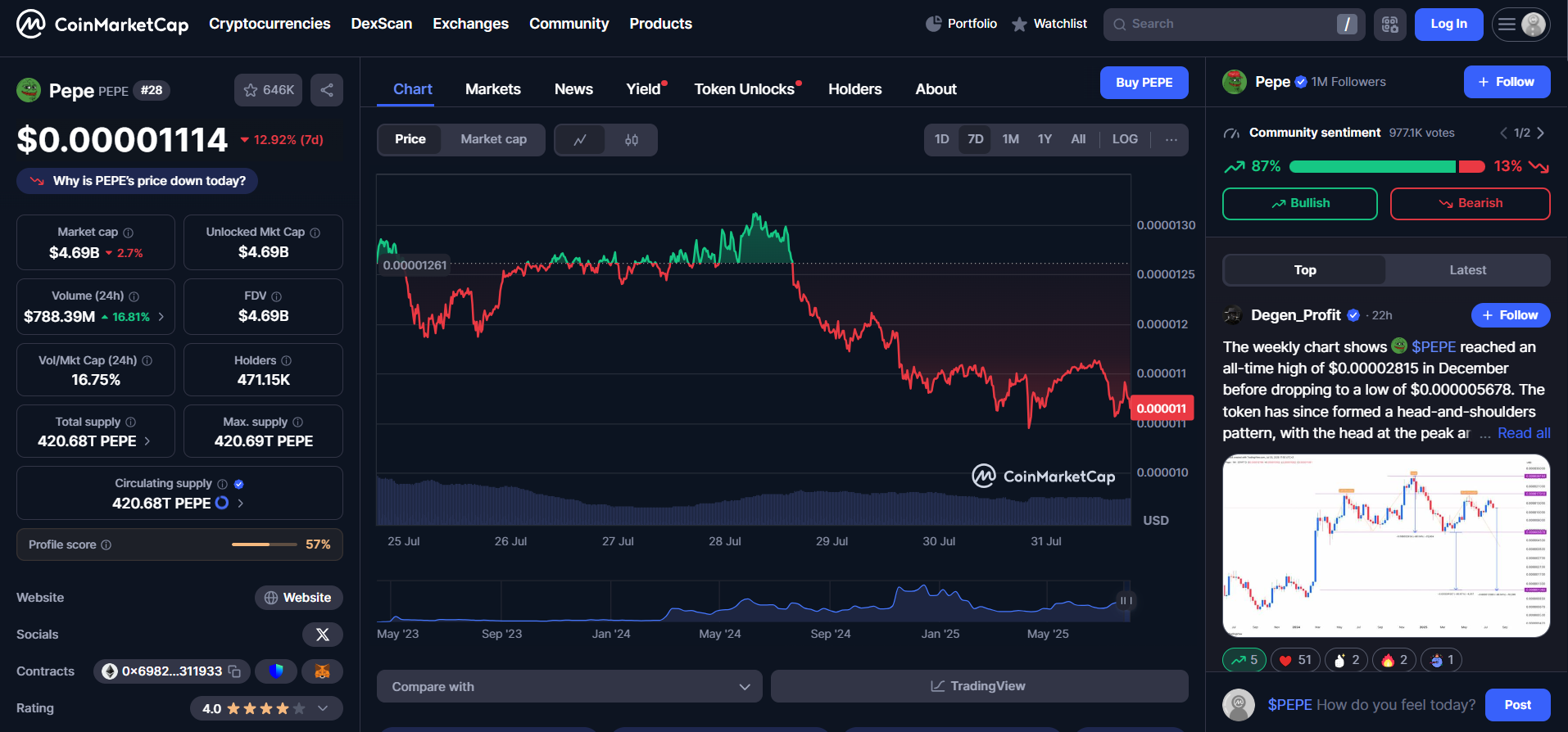Viewport: 1568px width, 732px height.
Task: Click the Market cap info icon
Action: (x=129, y=233)
